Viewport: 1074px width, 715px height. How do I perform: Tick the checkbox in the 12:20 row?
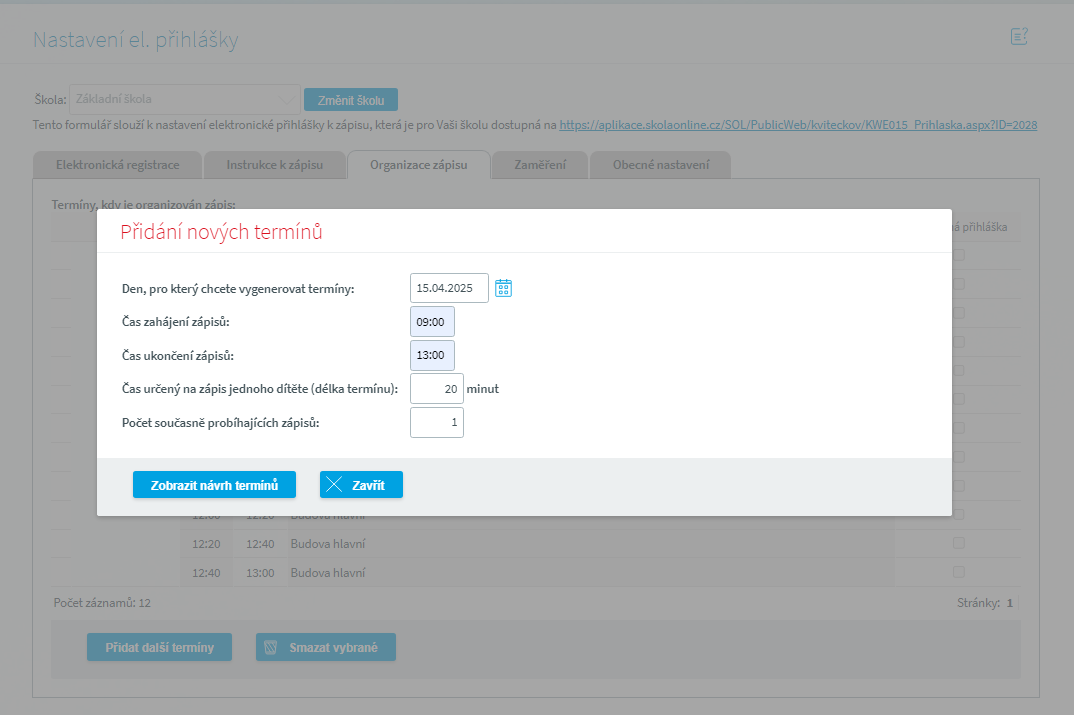958,543
